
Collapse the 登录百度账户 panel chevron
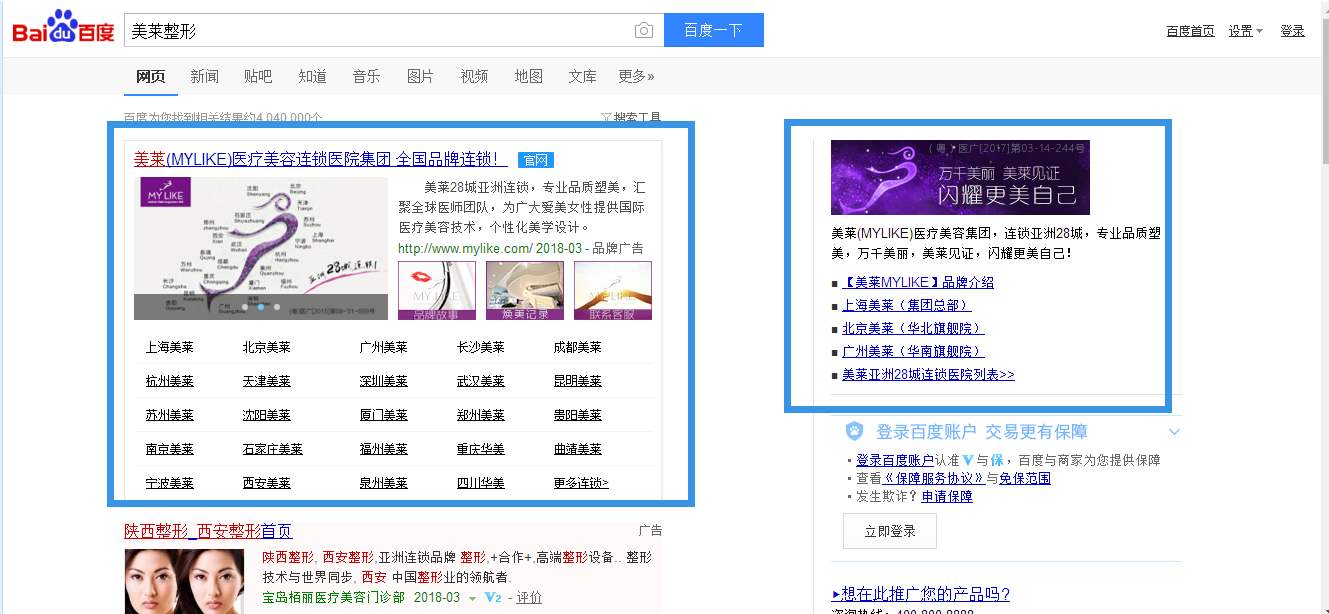point(1174,432)
